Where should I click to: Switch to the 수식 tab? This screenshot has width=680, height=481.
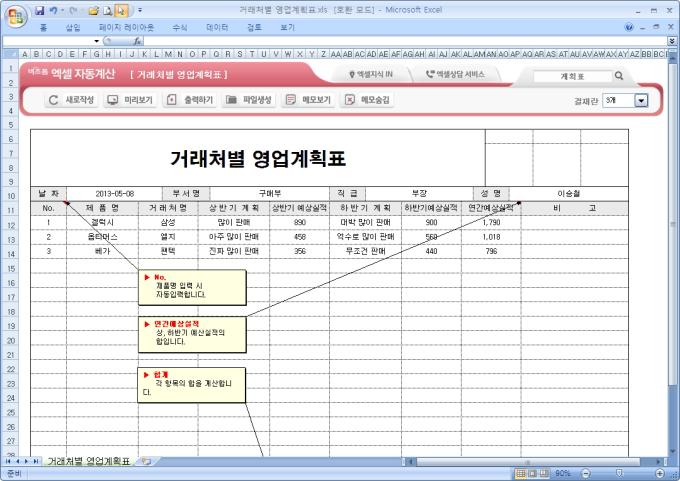180,27
